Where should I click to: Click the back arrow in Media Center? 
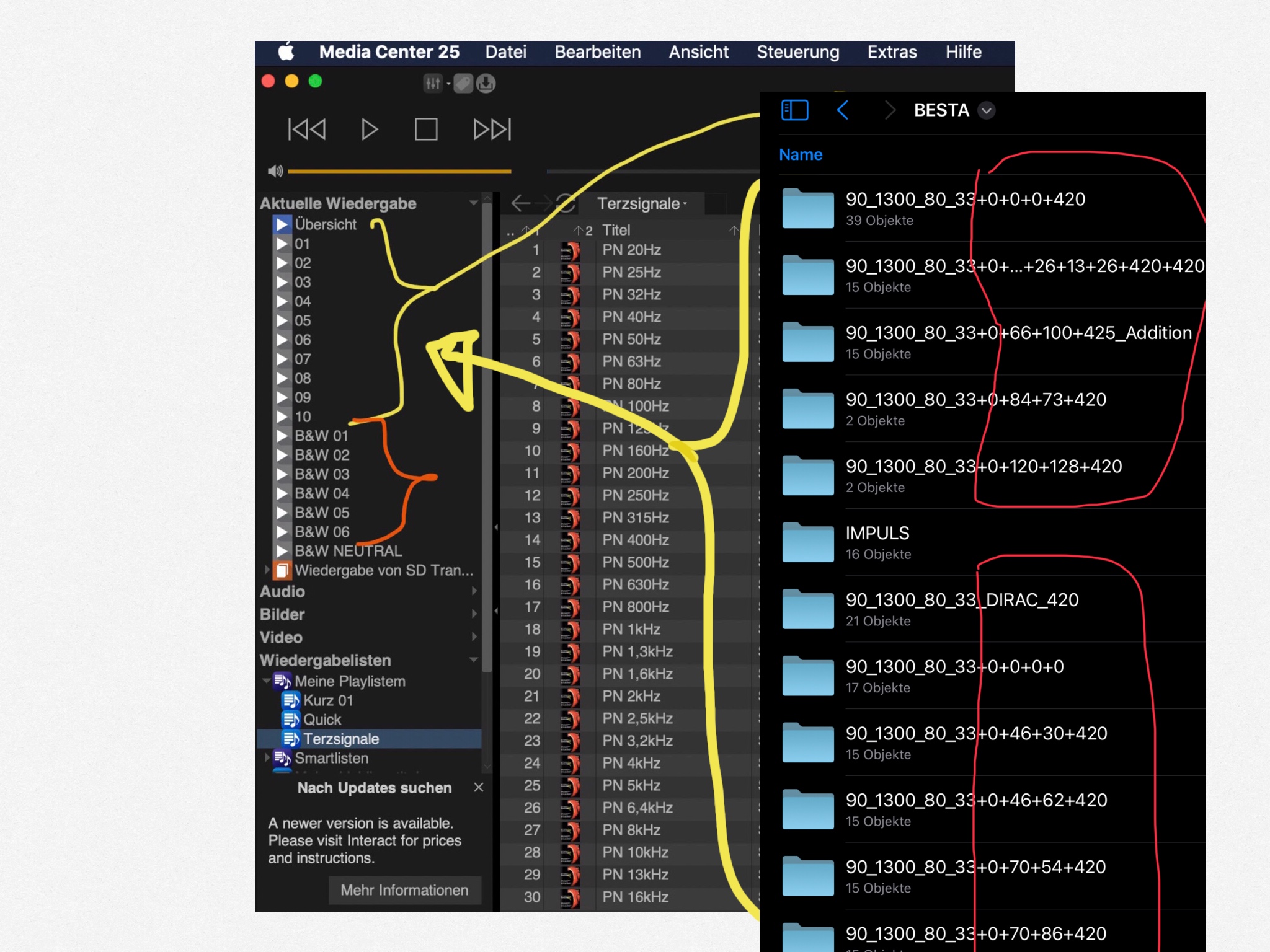(520, 203)
